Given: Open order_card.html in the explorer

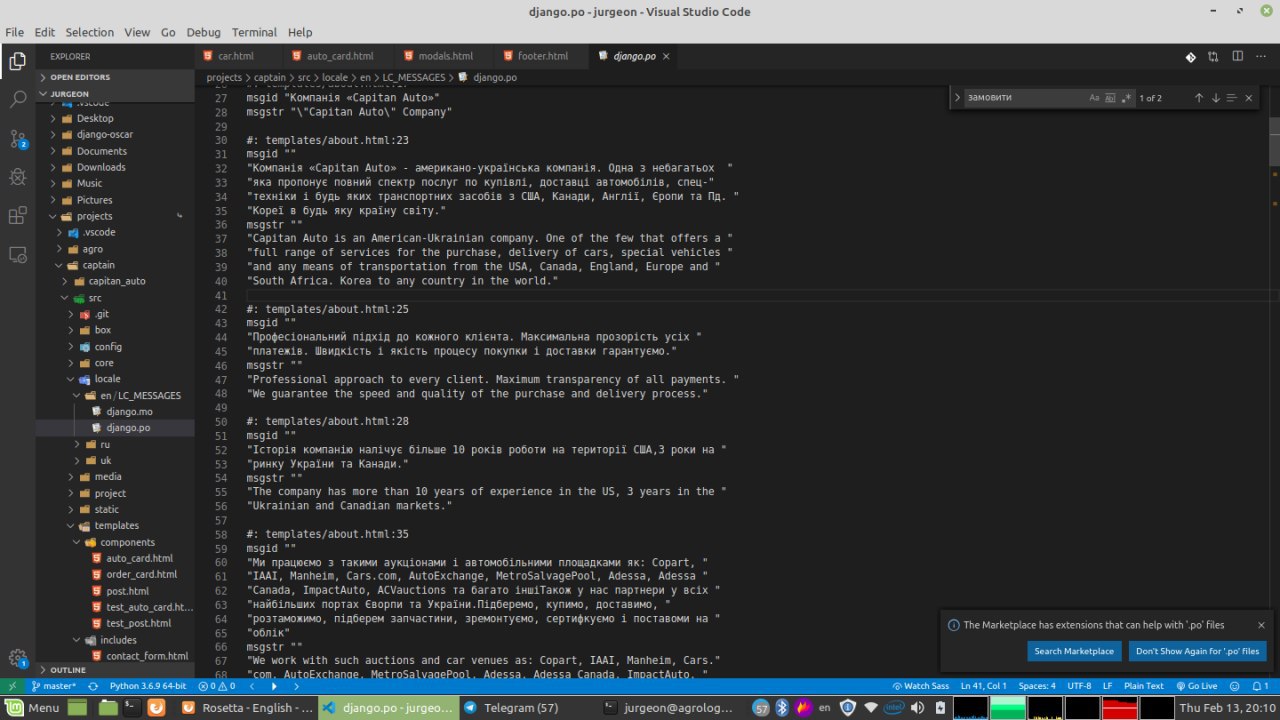Looking at the screenshot, I should coord(141,574).
